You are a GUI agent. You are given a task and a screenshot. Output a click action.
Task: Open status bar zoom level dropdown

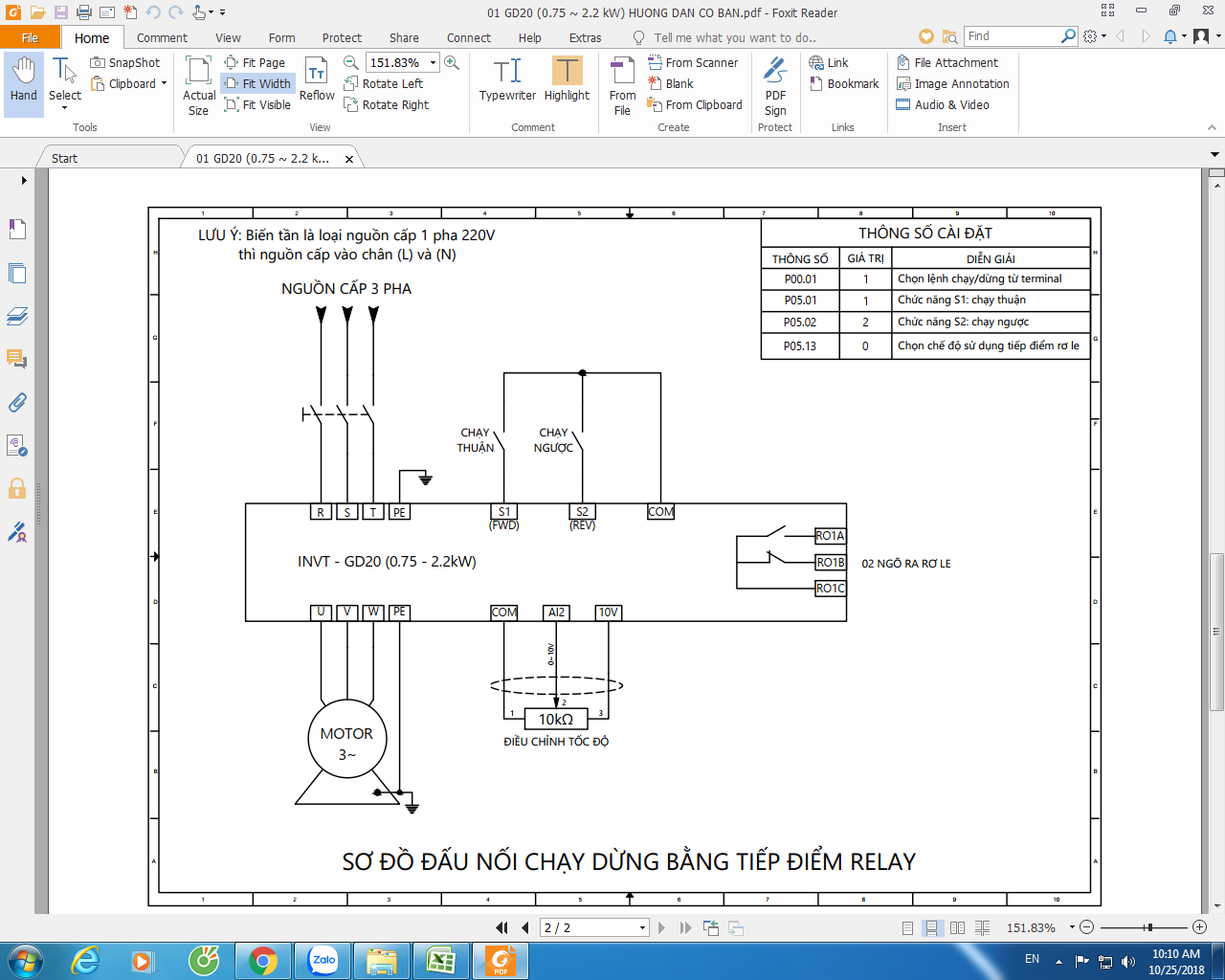pos(1071,927)
